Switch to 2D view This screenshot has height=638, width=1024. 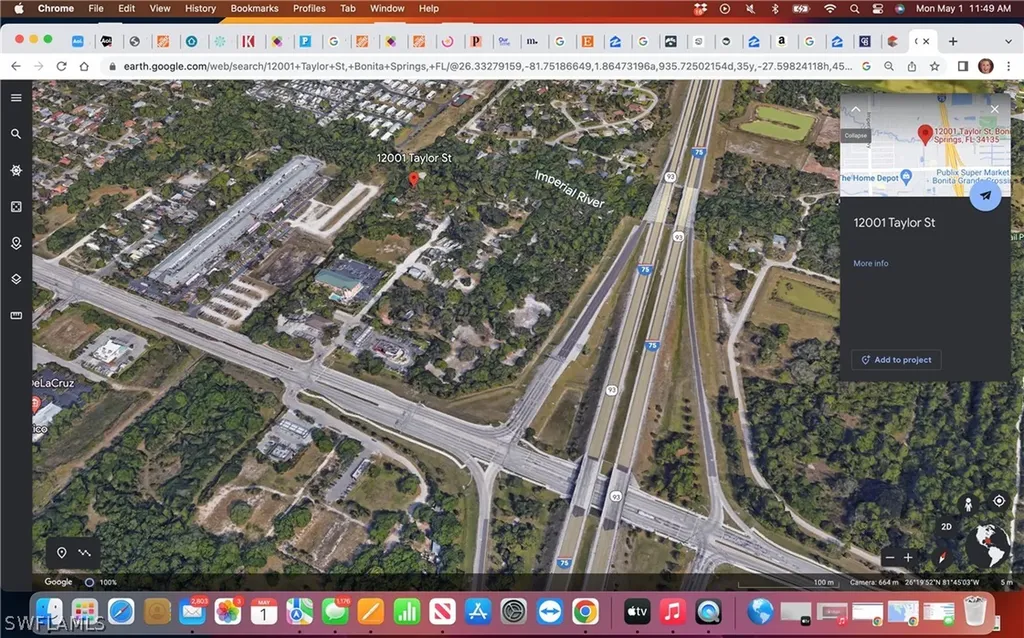pyautogui.click(x=946, y=525)
